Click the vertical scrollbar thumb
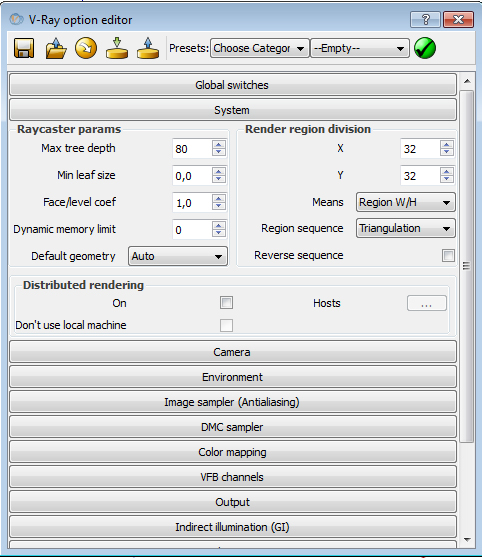The image size is (482, 558). coord(467,266)
